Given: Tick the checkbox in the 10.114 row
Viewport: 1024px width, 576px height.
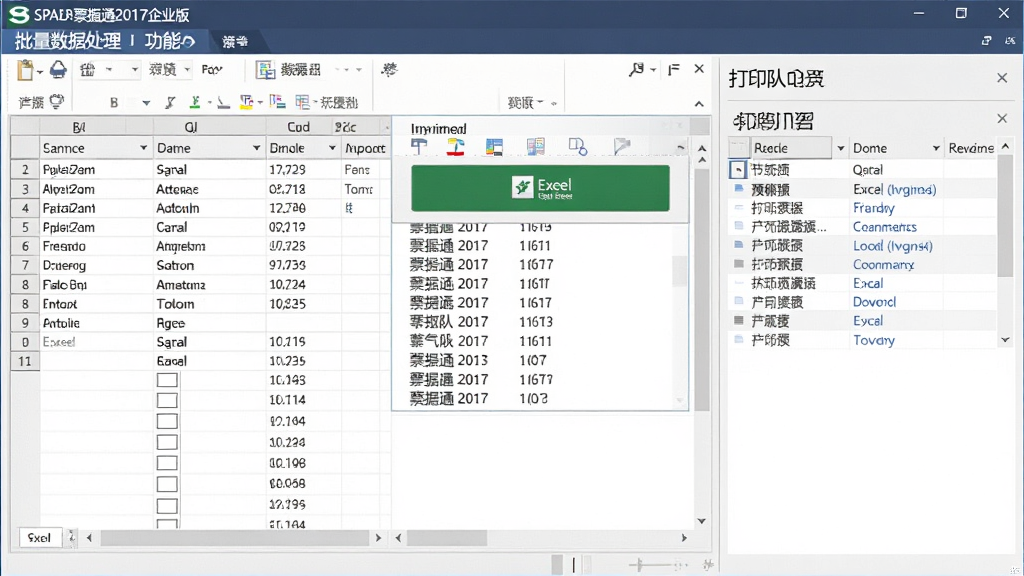Looking at the screenshot, I should pyautogui.click(x=167, y=400).
